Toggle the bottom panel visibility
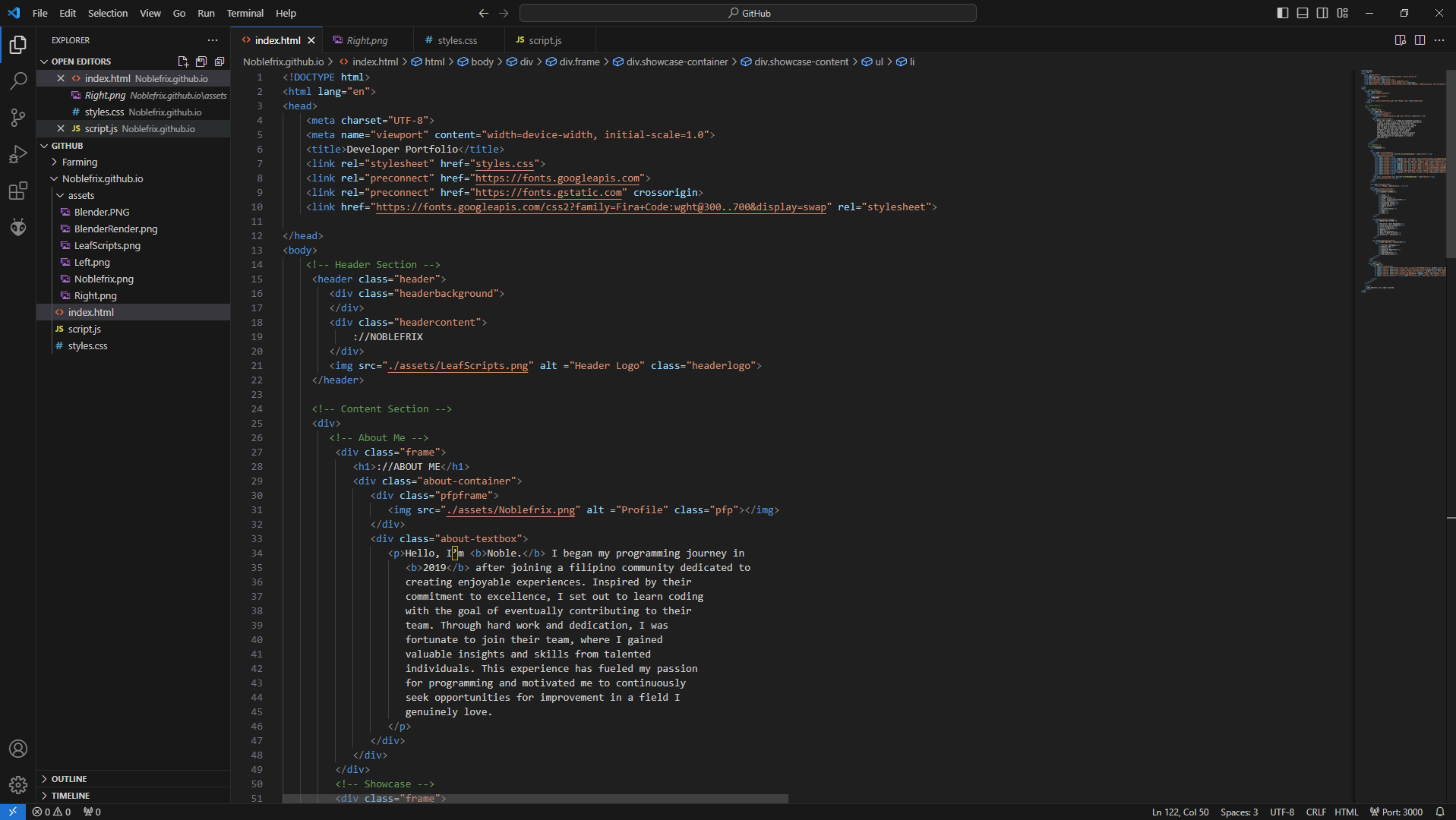Screen dimensions: 1456x820 click(x=1302, y=13)
